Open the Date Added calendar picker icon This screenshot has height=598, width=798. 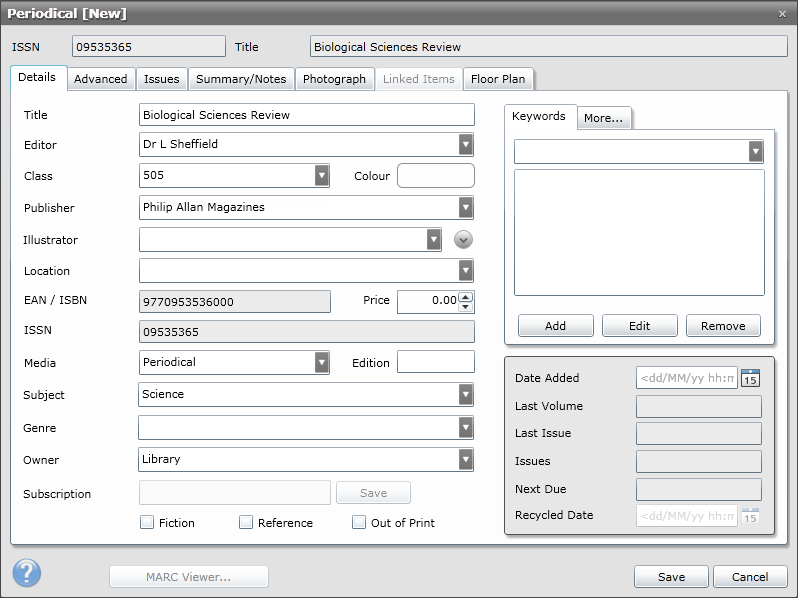(x=750, y=378)
